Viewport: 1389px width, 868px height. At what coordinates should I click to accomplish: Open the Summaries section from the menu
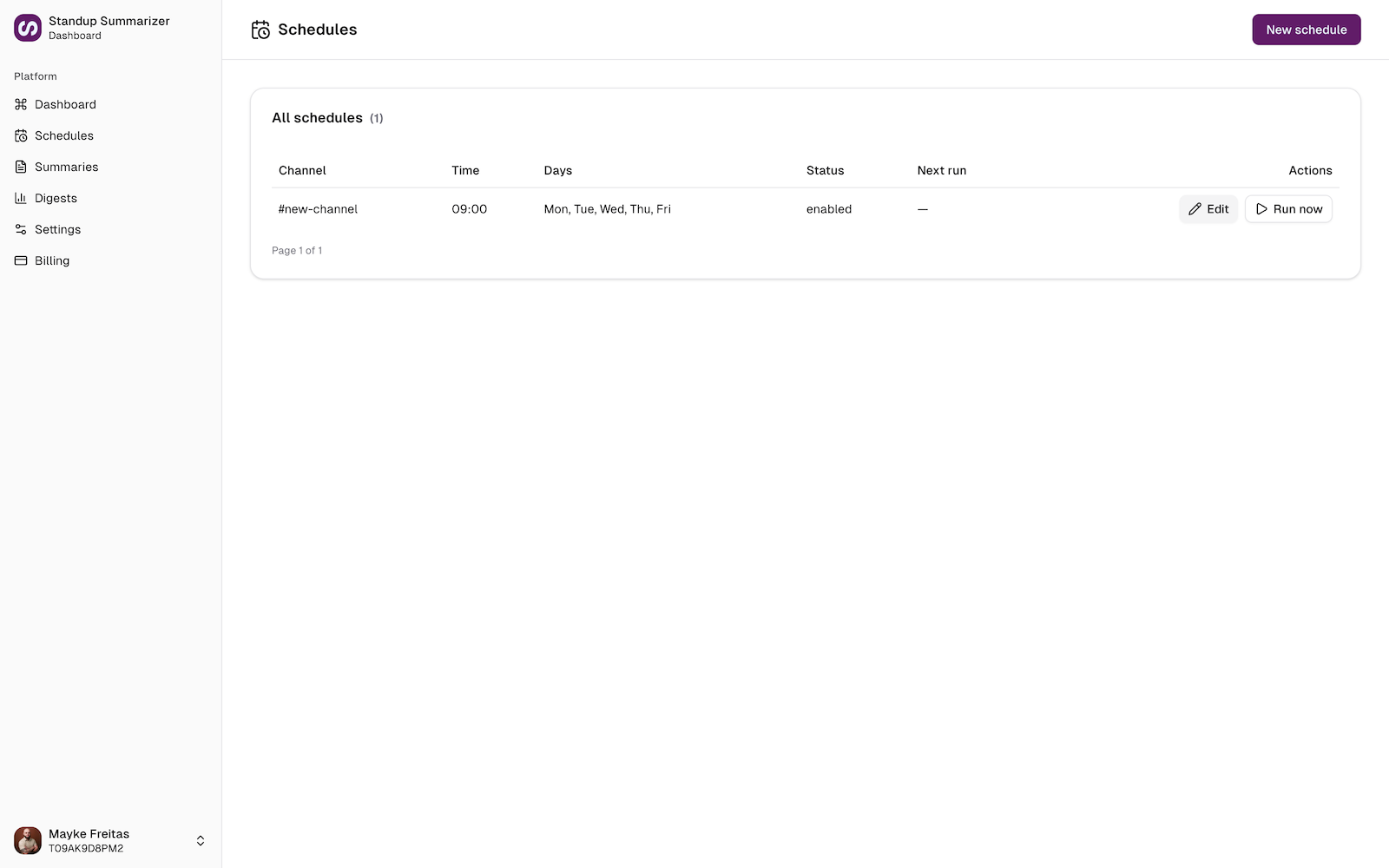tap(66, 167)
